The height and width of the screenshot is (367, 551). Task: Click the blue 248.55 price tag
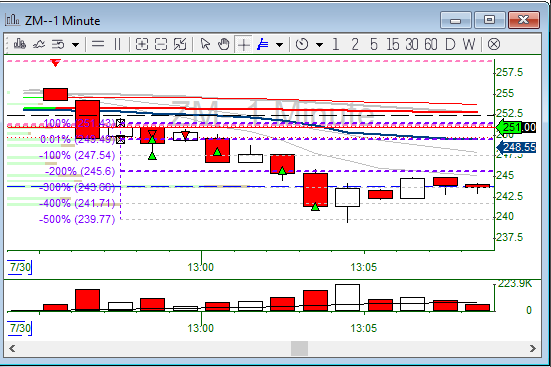pyautogui.click(x=516, y=147)
